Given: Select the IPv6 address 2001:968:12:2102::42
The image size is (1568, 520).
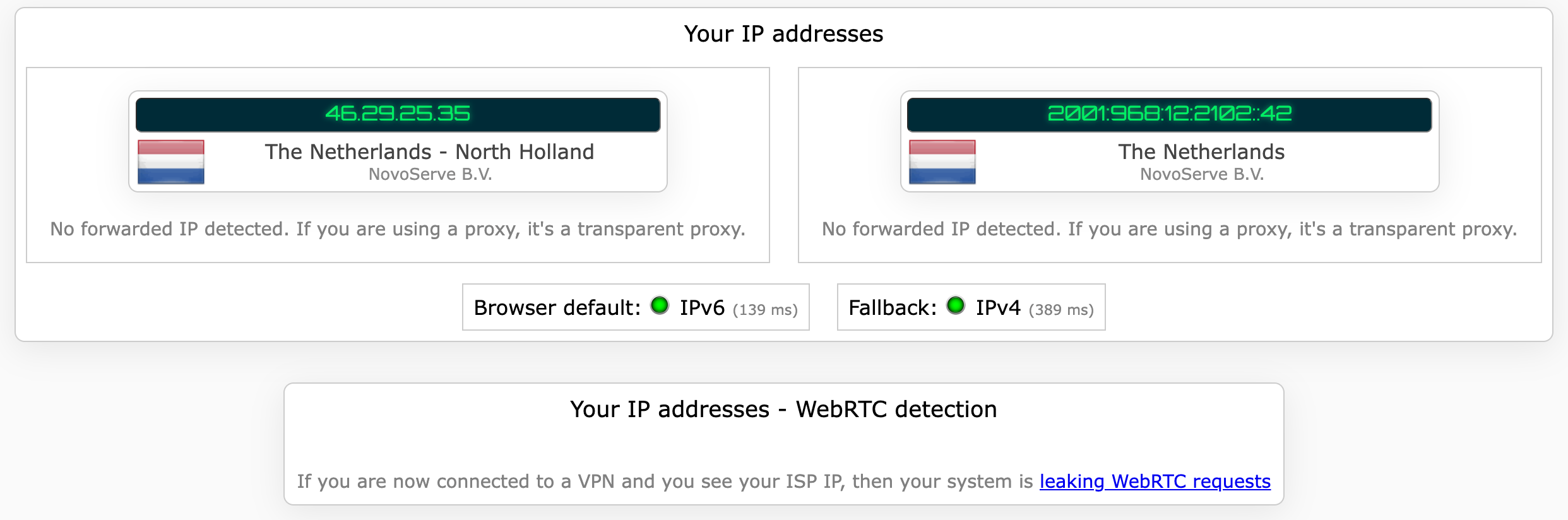Looking at the screenshot, I should 1169,114.
